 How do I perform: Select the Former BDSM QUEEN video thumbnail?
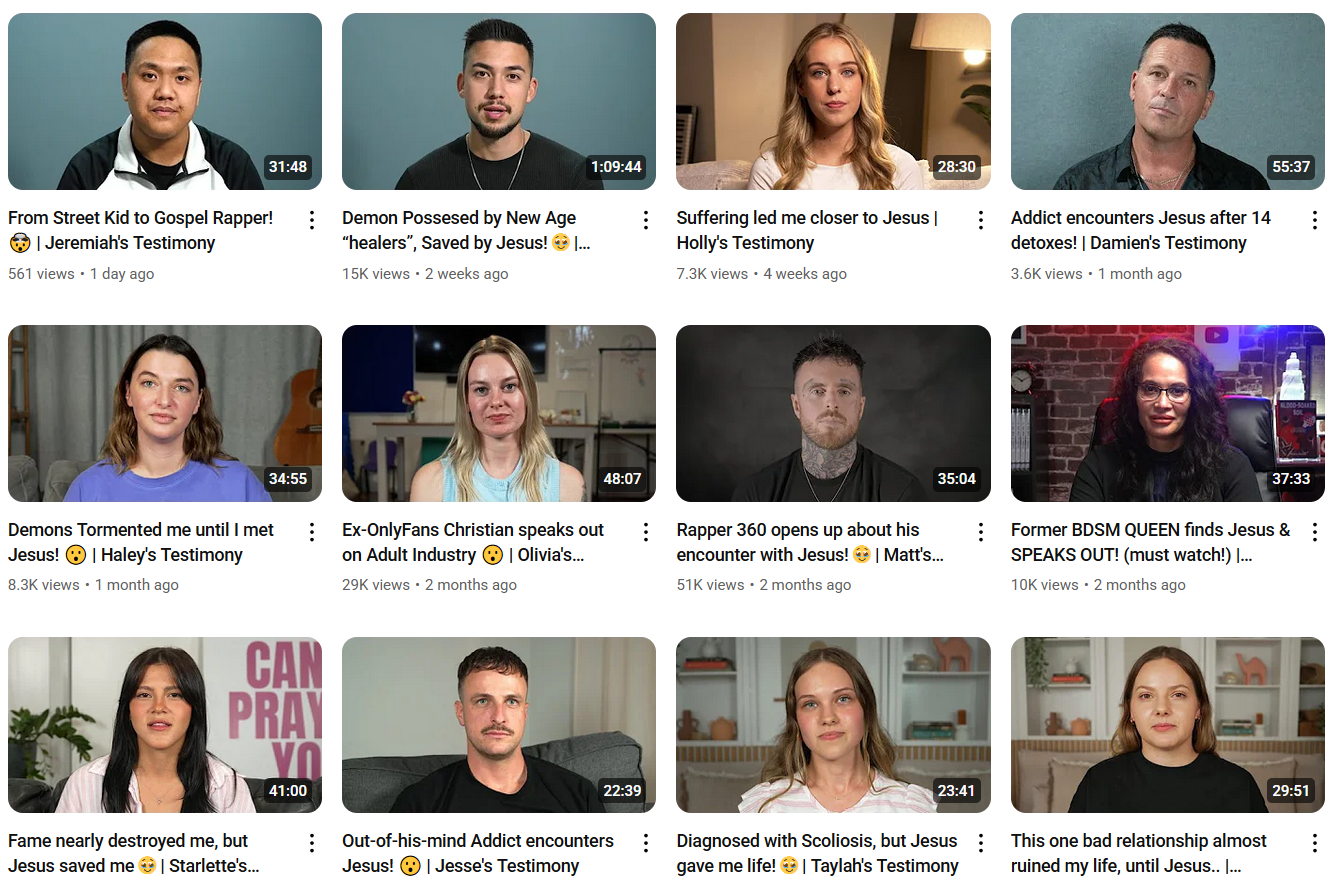coord(1168,413)
